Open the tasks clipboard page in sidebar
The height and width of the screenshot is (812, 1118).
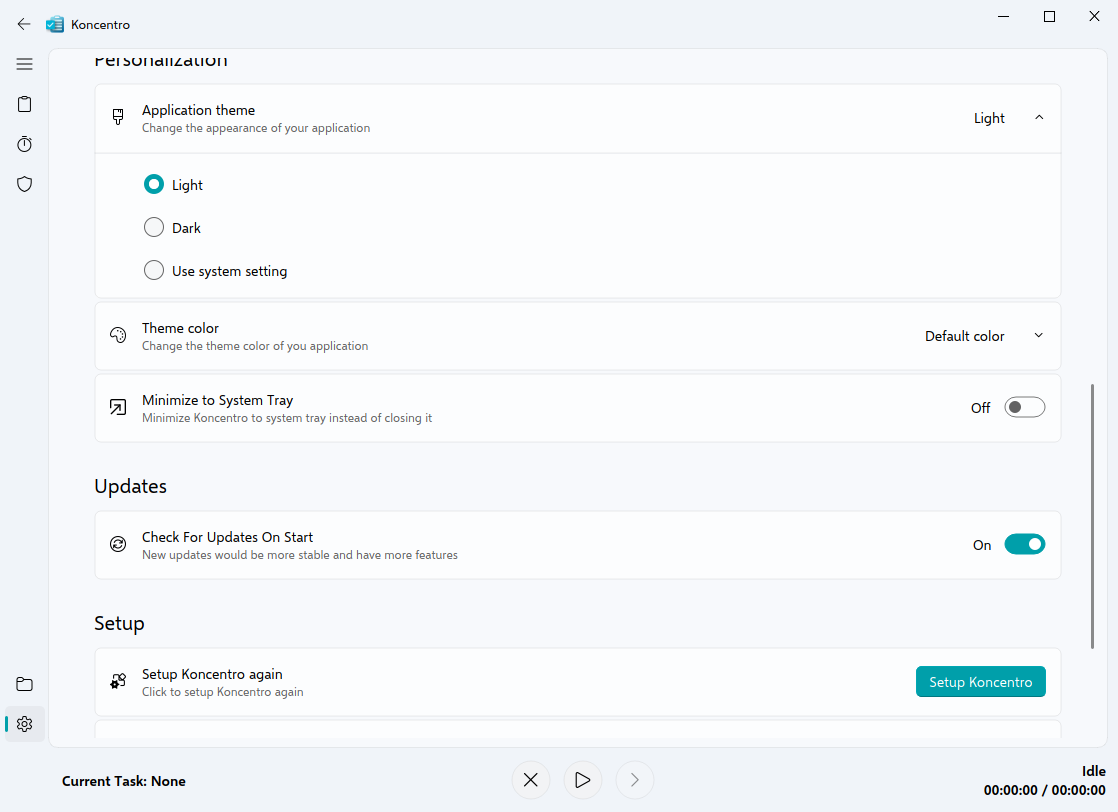[25, 104]
